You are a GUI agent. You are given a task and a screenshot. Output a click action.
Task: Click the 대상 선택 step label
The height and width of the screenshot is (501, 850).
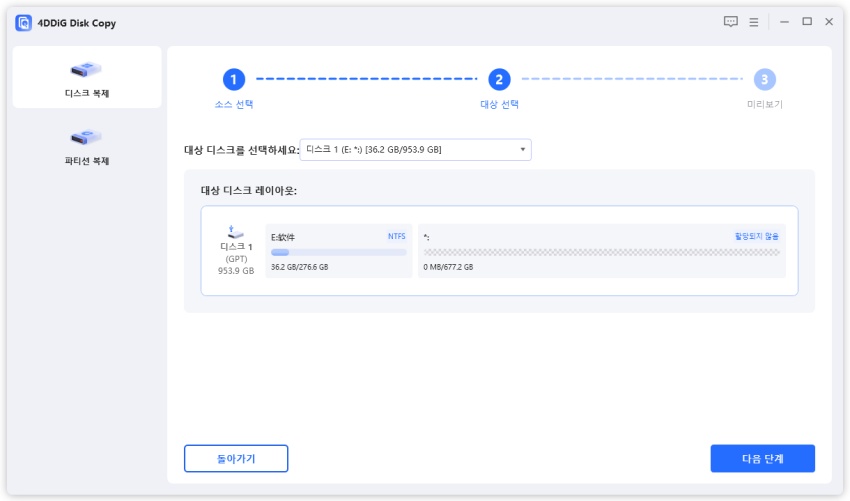[499, 104]
